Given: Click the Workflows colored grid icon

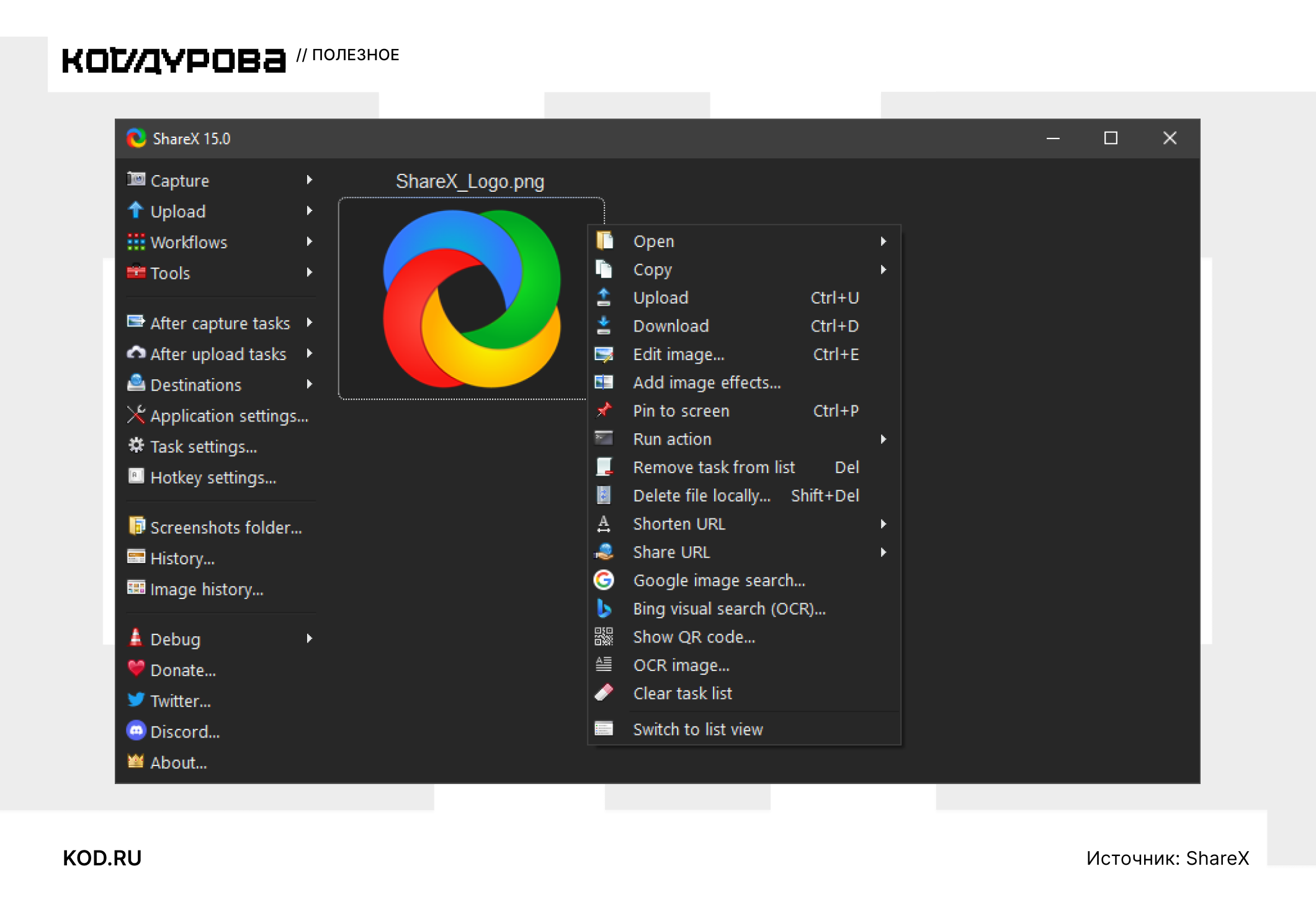Looking at the screenshot, I should (x=136, y=241).
